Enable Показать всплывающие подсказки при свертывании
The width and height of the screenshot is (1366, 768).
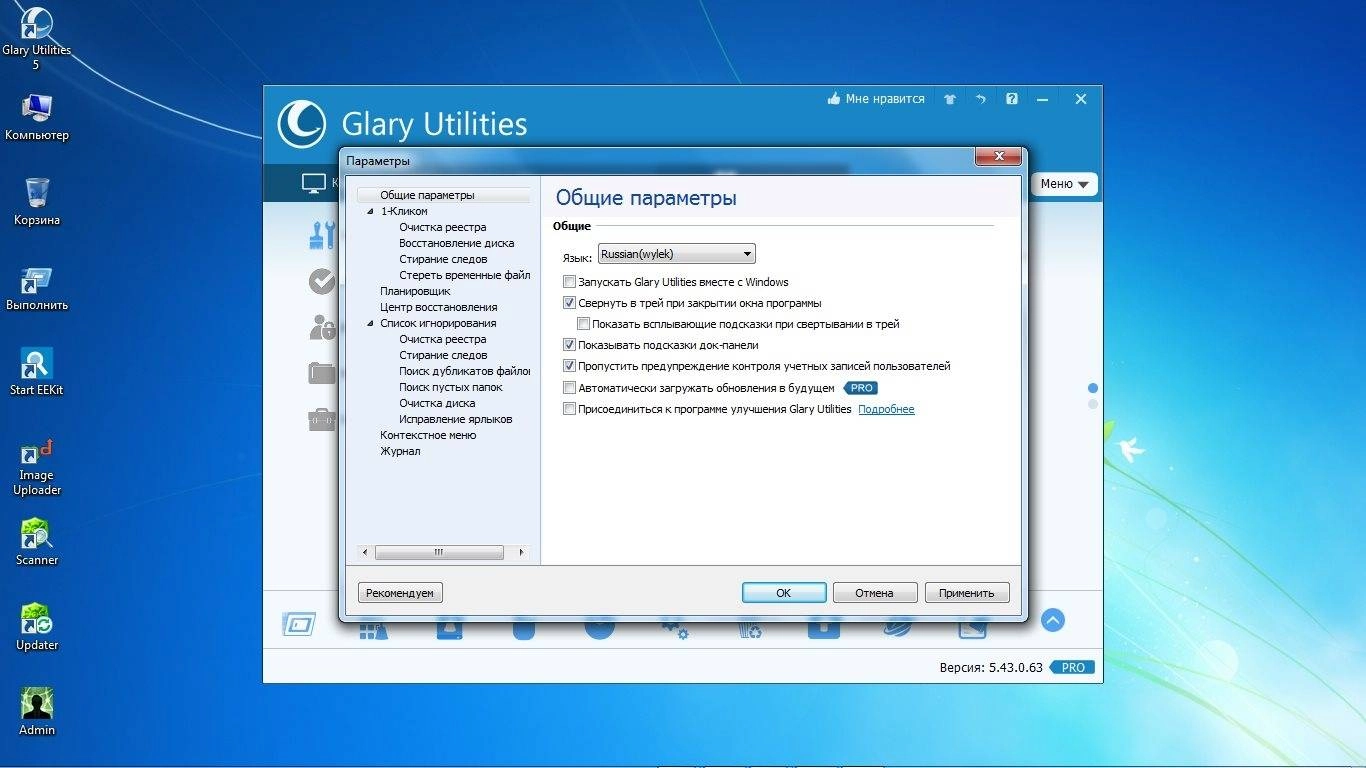[x=583, y=324]
